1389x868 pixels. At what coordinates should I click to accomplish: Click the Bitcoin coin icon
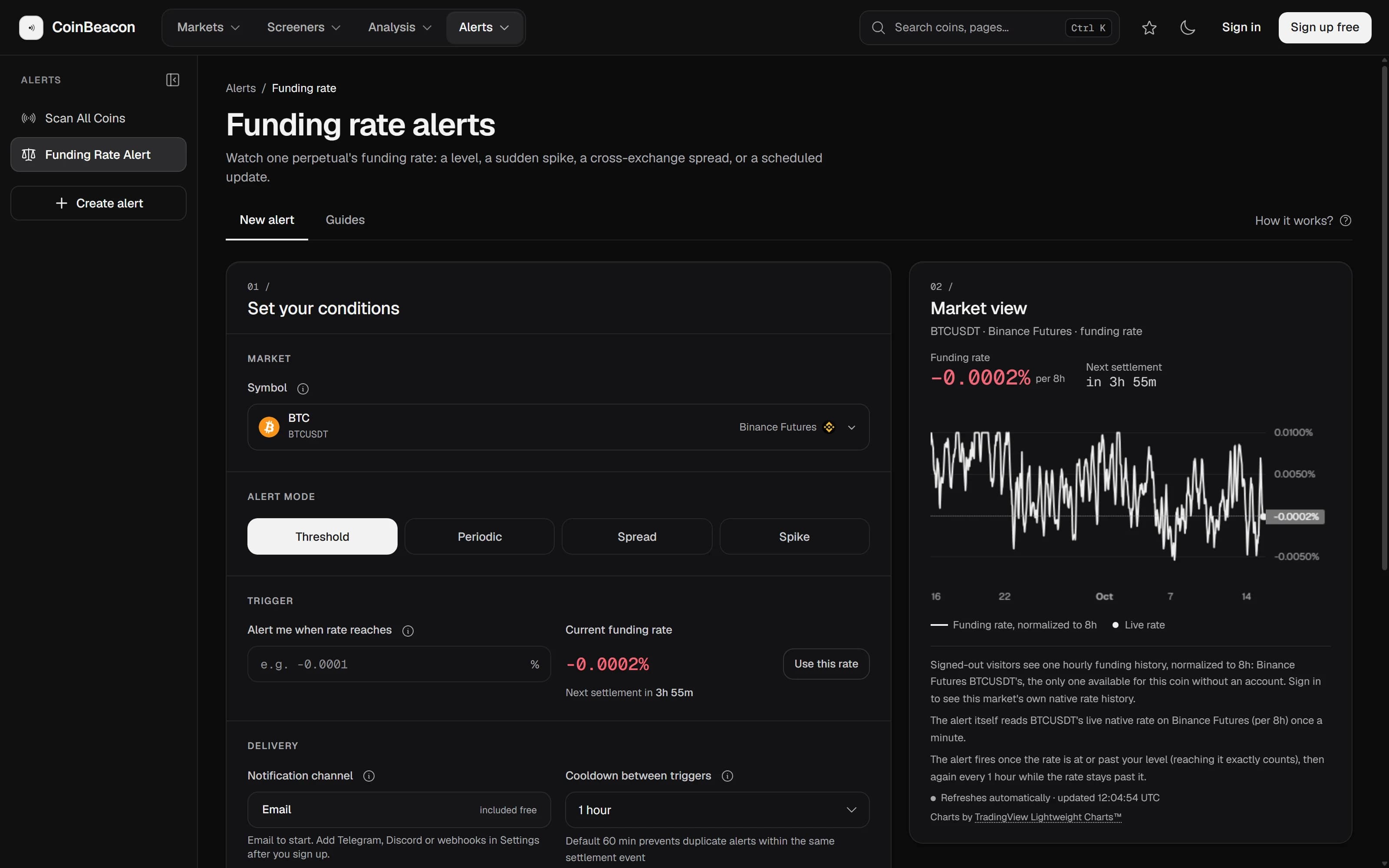click(269, 427)
